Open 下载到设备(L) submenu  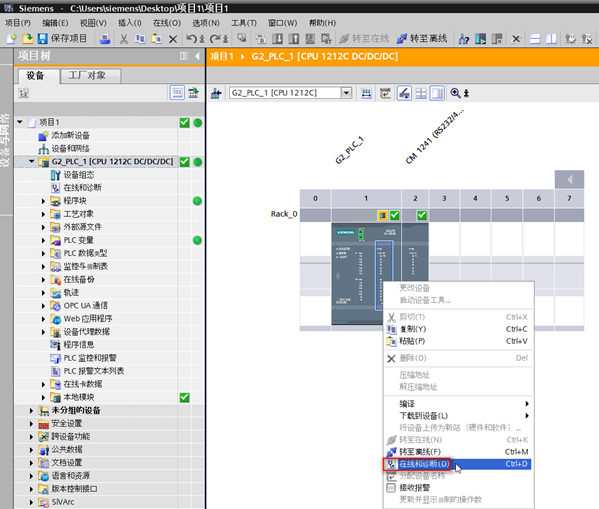458,416
